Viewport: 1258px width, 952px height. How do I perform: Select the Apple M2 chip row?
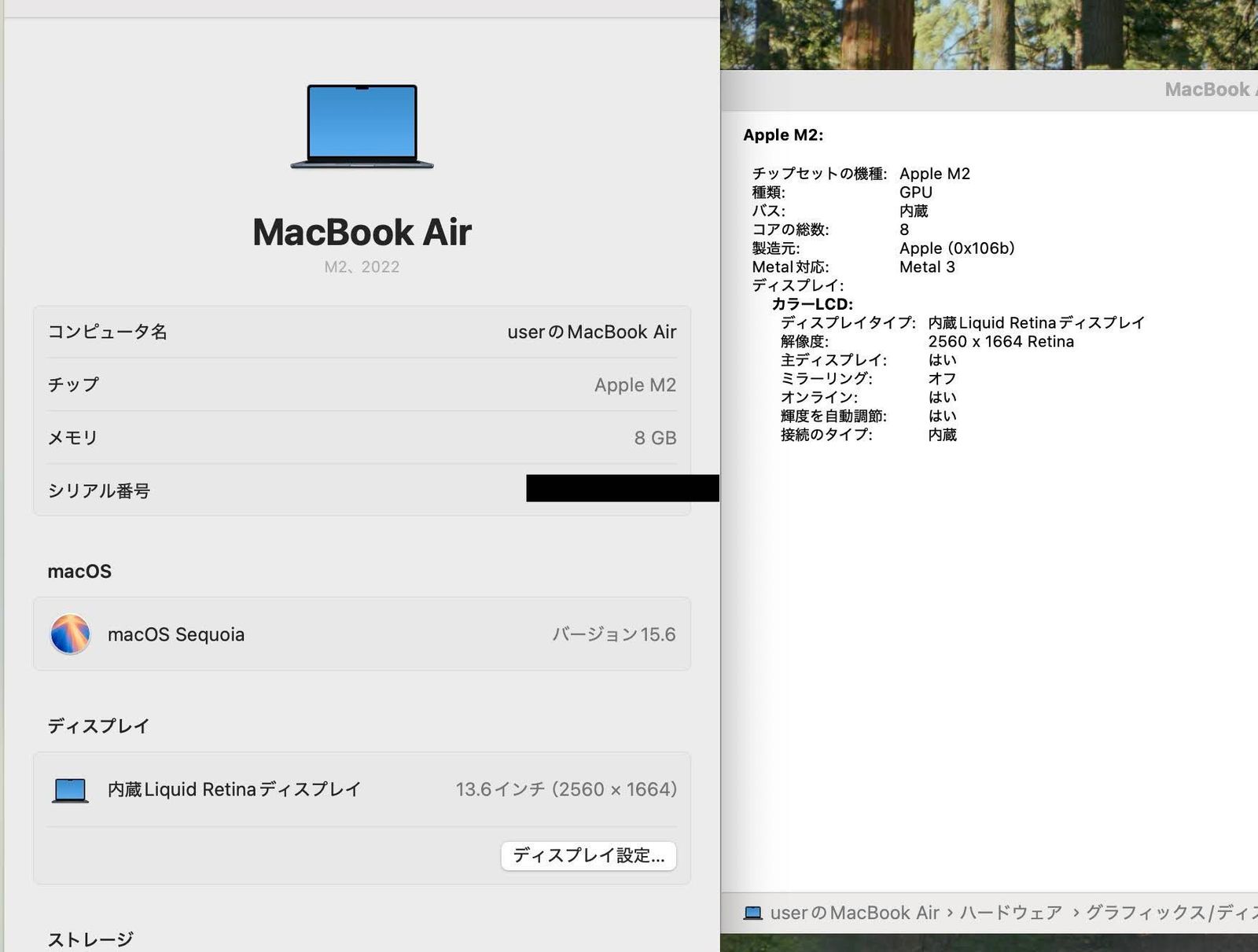pos(362,384)
